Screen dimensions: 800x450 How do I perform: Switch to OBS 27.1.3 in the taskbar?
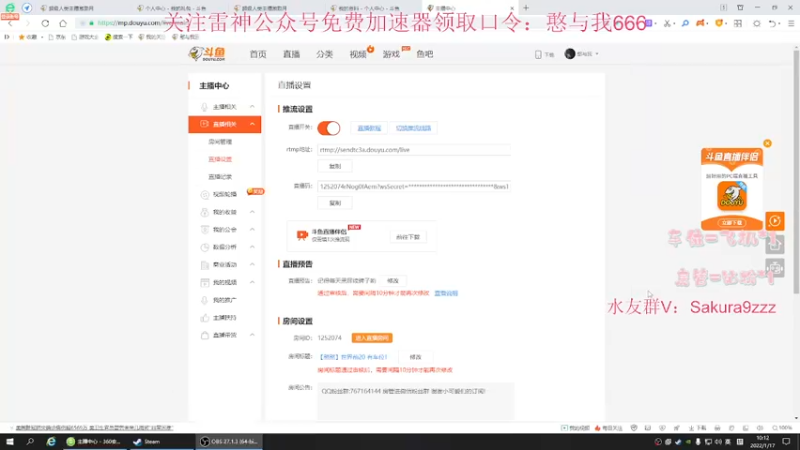point(229,441)
